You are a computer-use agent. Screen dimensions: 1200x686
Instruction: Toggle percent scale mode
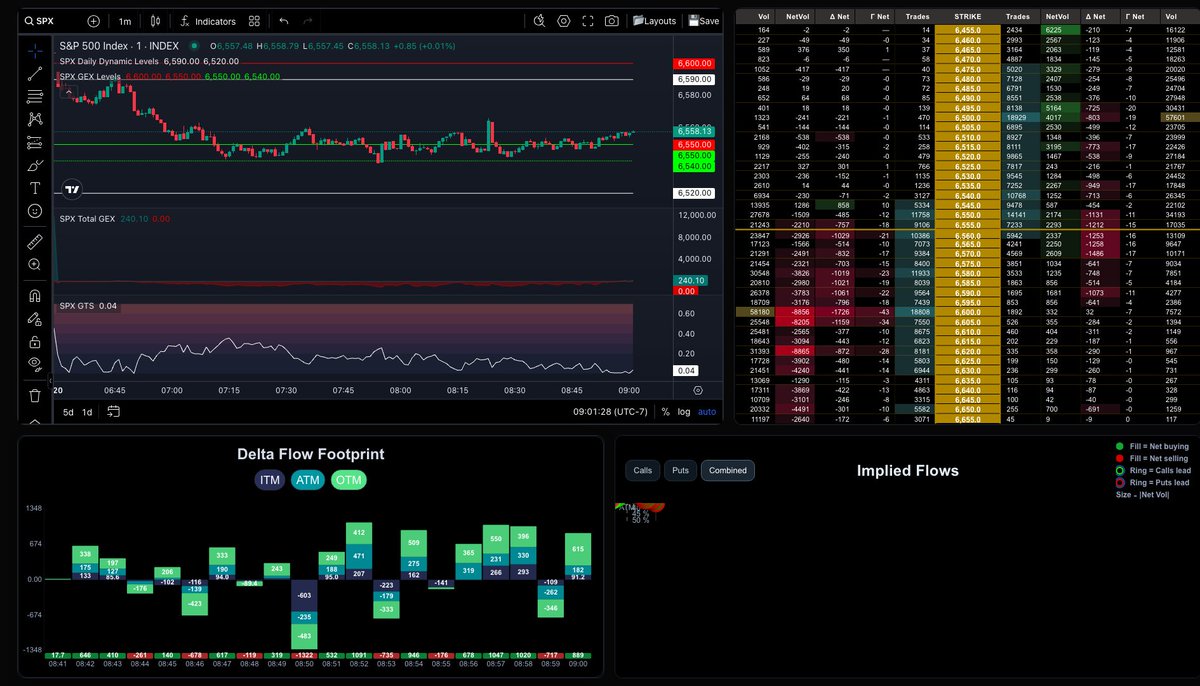(x=665, y=411)
